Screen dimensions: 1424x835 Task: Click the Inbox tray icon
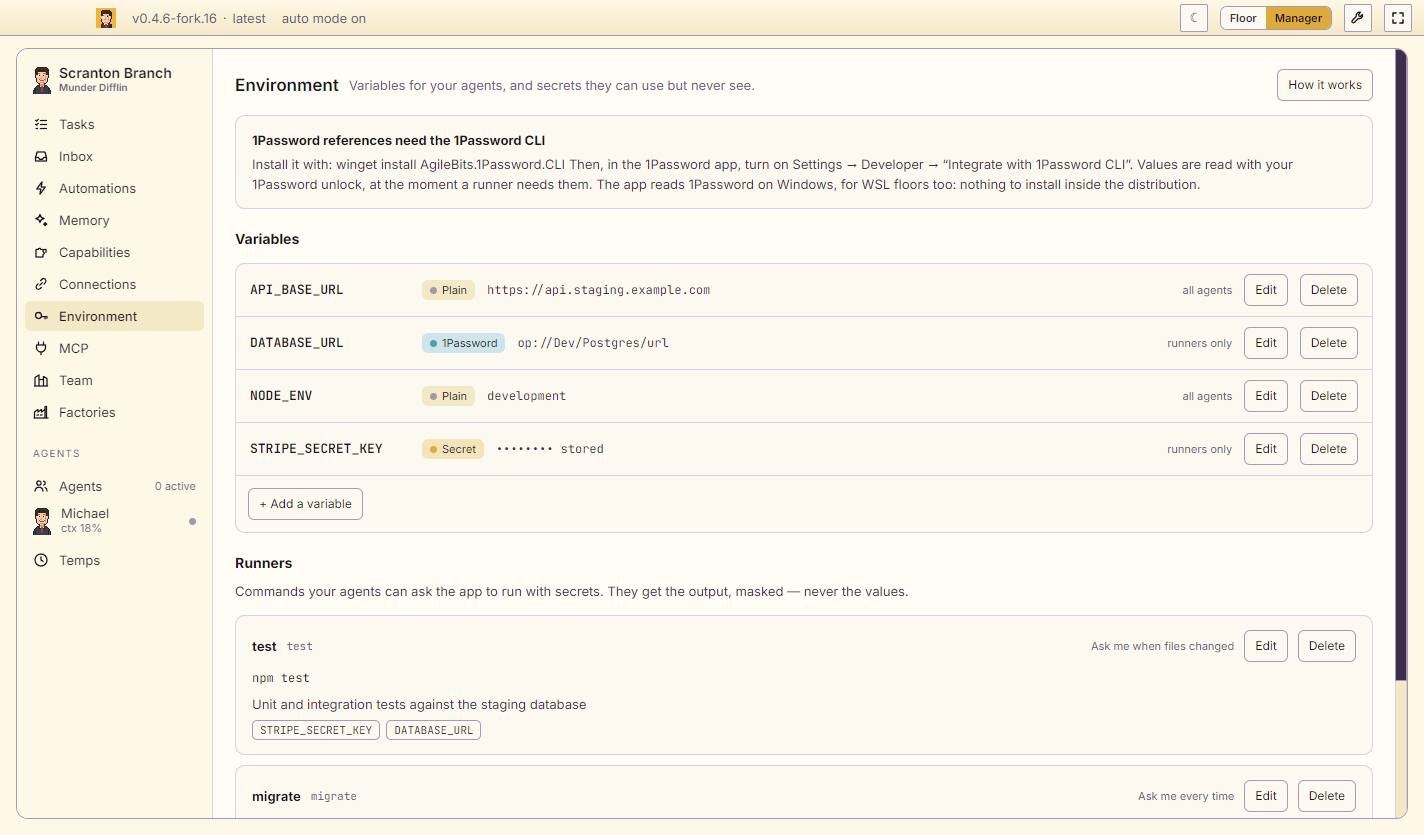(x=41, y=157)
